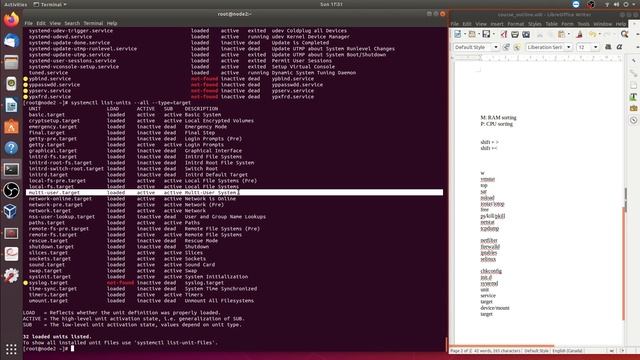Open terminal's Terminal menu
This screenshot has width=640, height=360.
click(x=93, y=23)
